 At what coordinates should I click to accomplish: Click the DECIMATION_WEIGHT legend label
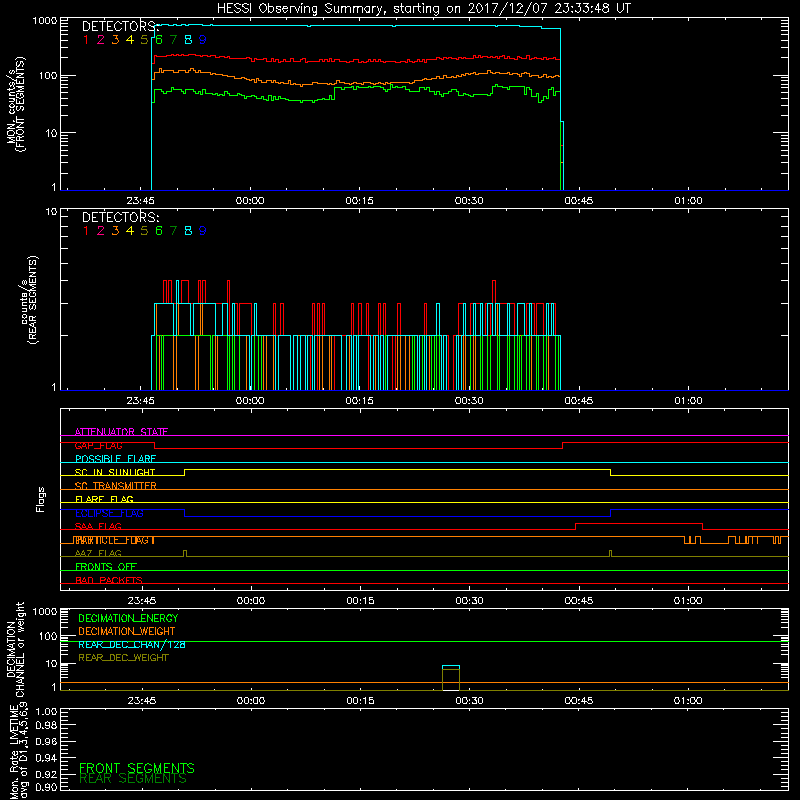click(127, 632)
